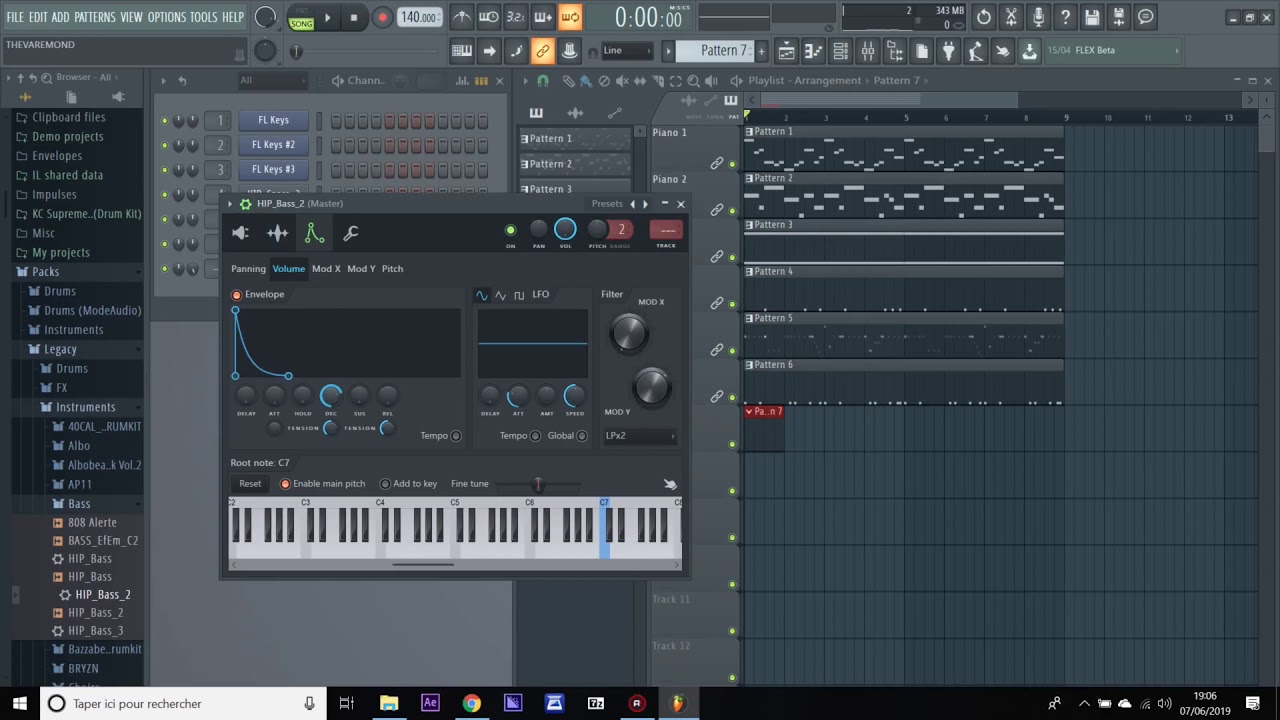Image resolution: width=1280 pixels, height=720 pixels.
Task: Toggle the link to controller chain button
Action: tap(542, 51)
